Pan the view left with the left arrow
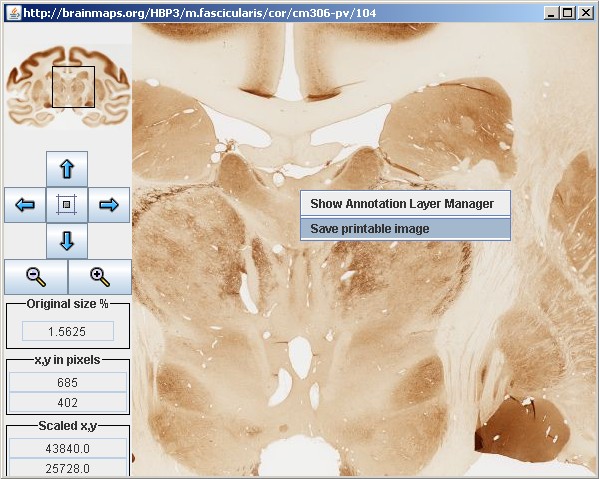The image size is (599, 479). 25,205
